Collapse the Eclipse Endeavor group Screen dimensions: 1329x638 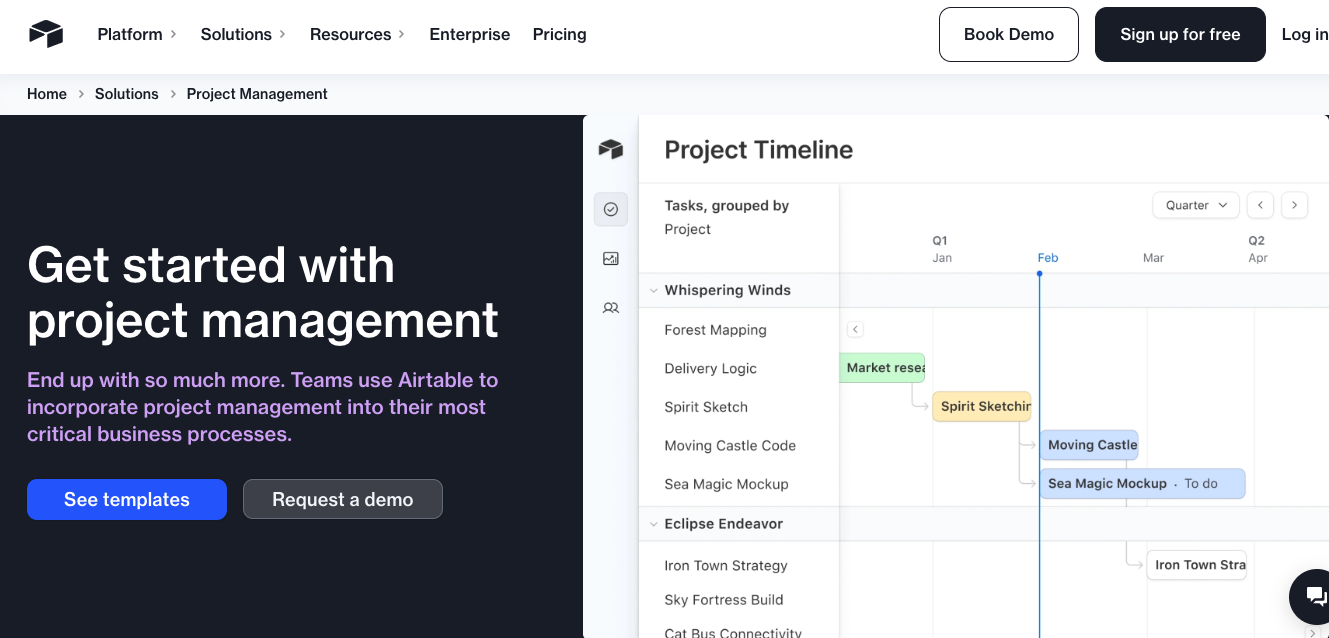click(x=654, y=524)
